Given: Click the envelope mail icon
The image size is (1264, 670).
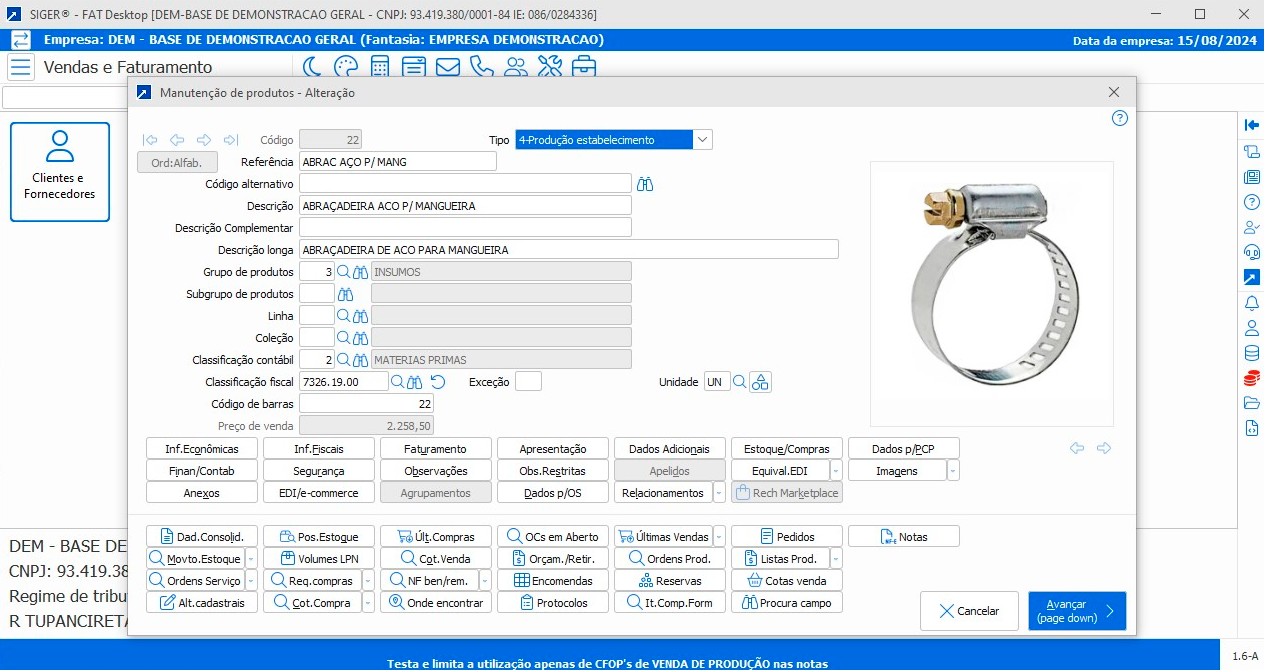Looking at the screenshot, I should click(448, 67).
